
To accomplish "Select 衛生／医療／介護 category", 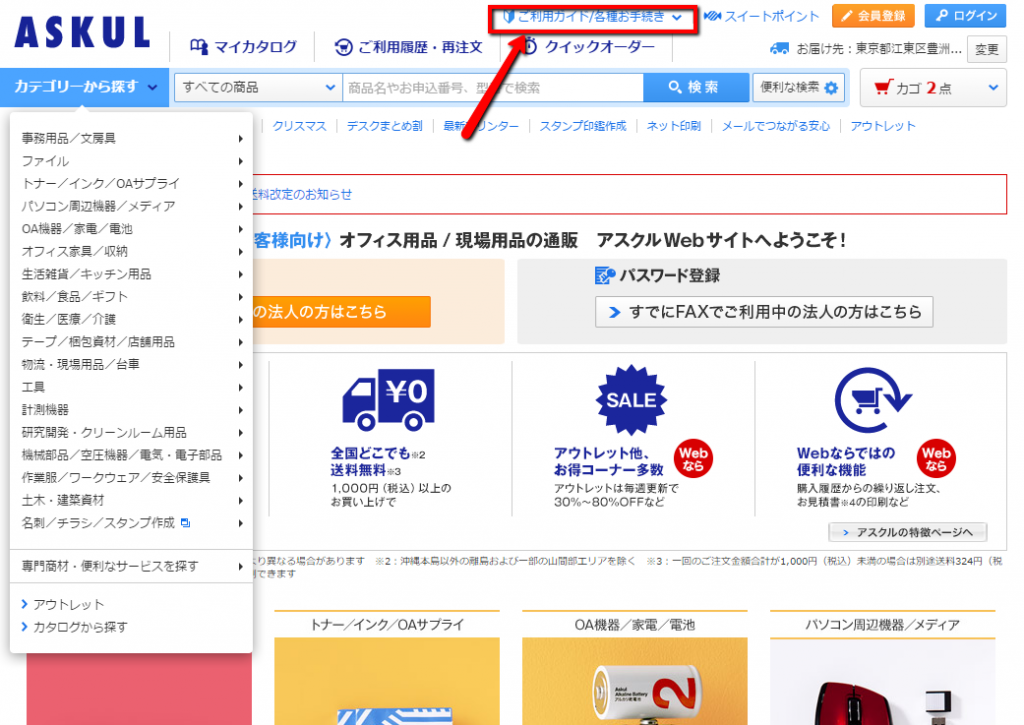I will [x=69, y=319].
